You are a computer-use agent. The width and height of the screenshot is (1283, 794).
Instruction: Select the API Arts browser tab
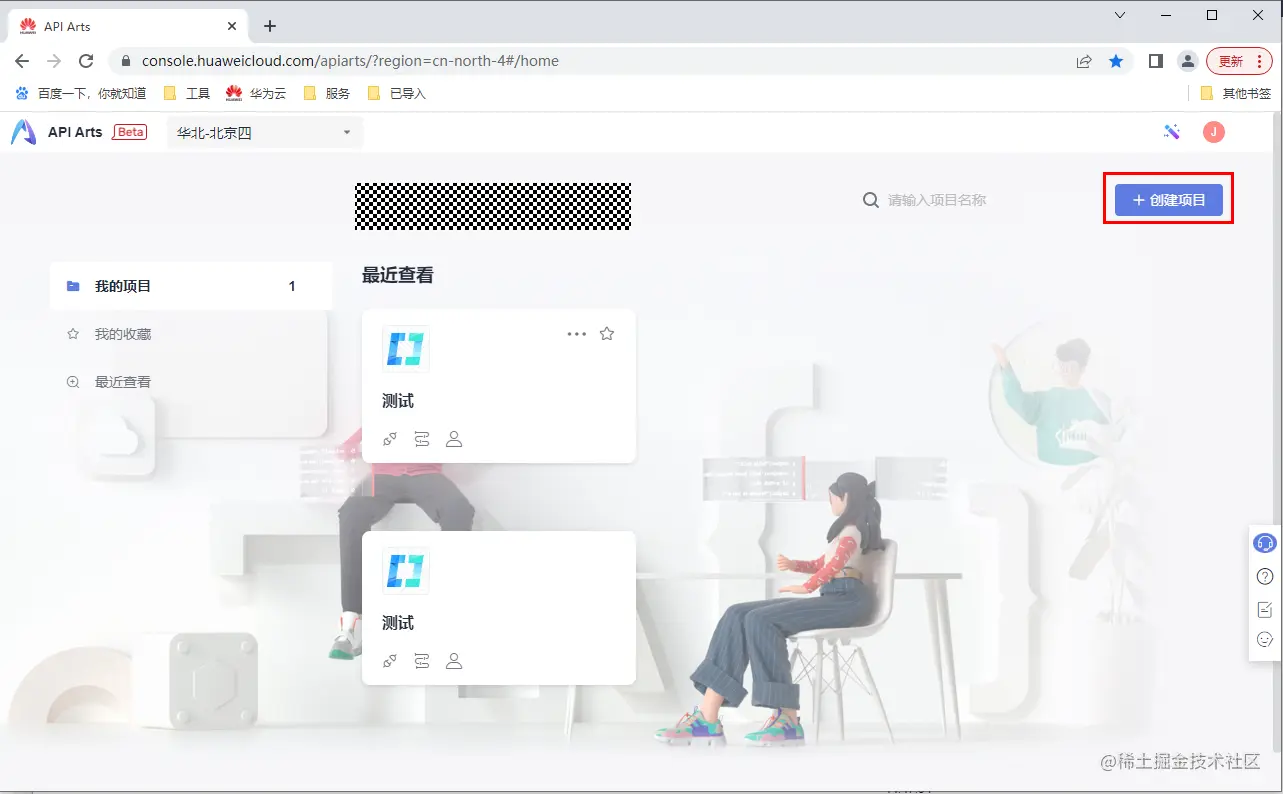pyautogui.click(x=129, y=26)
